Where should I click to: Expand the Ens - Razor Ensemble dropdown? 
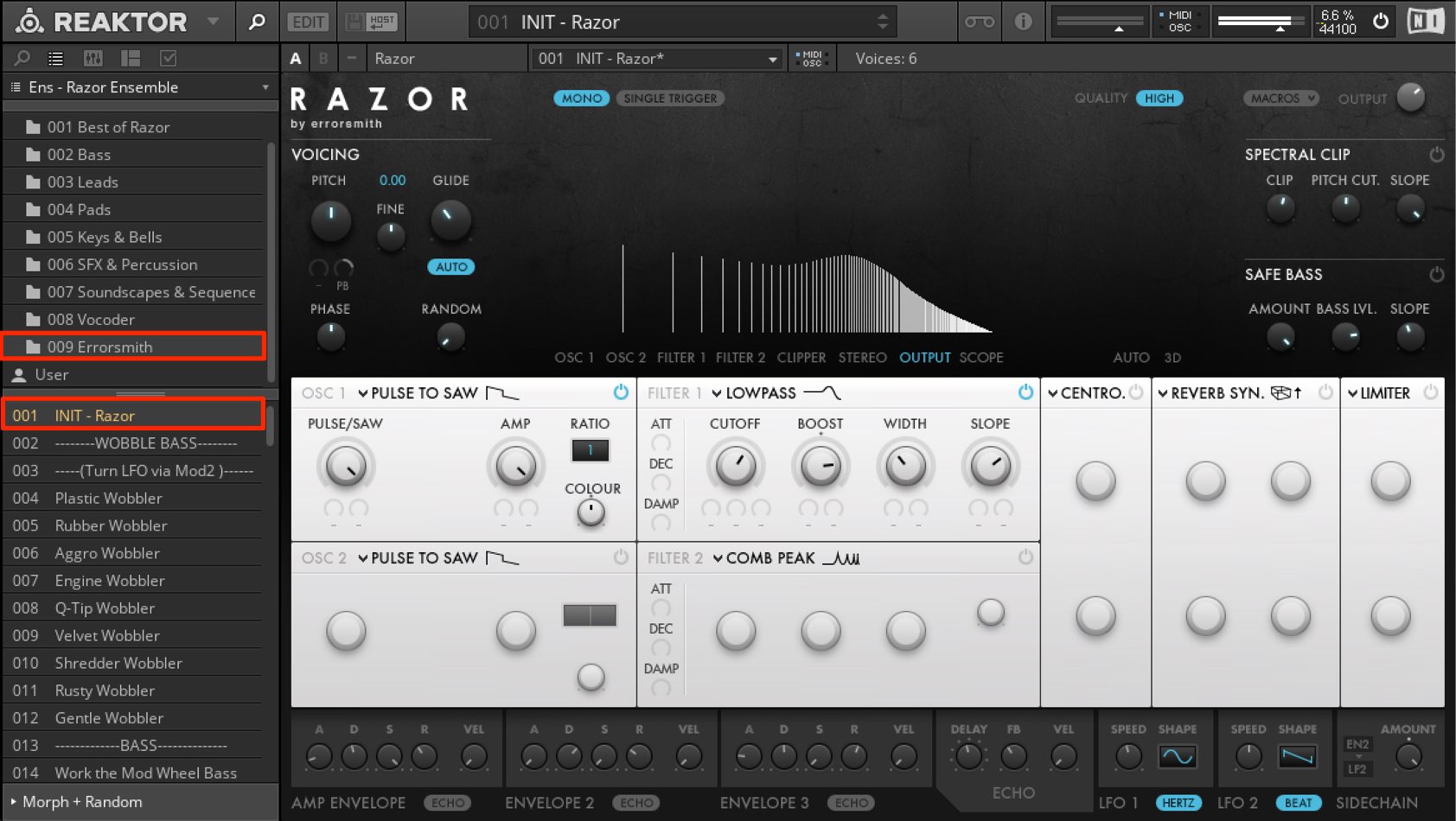tap(140, 87)
